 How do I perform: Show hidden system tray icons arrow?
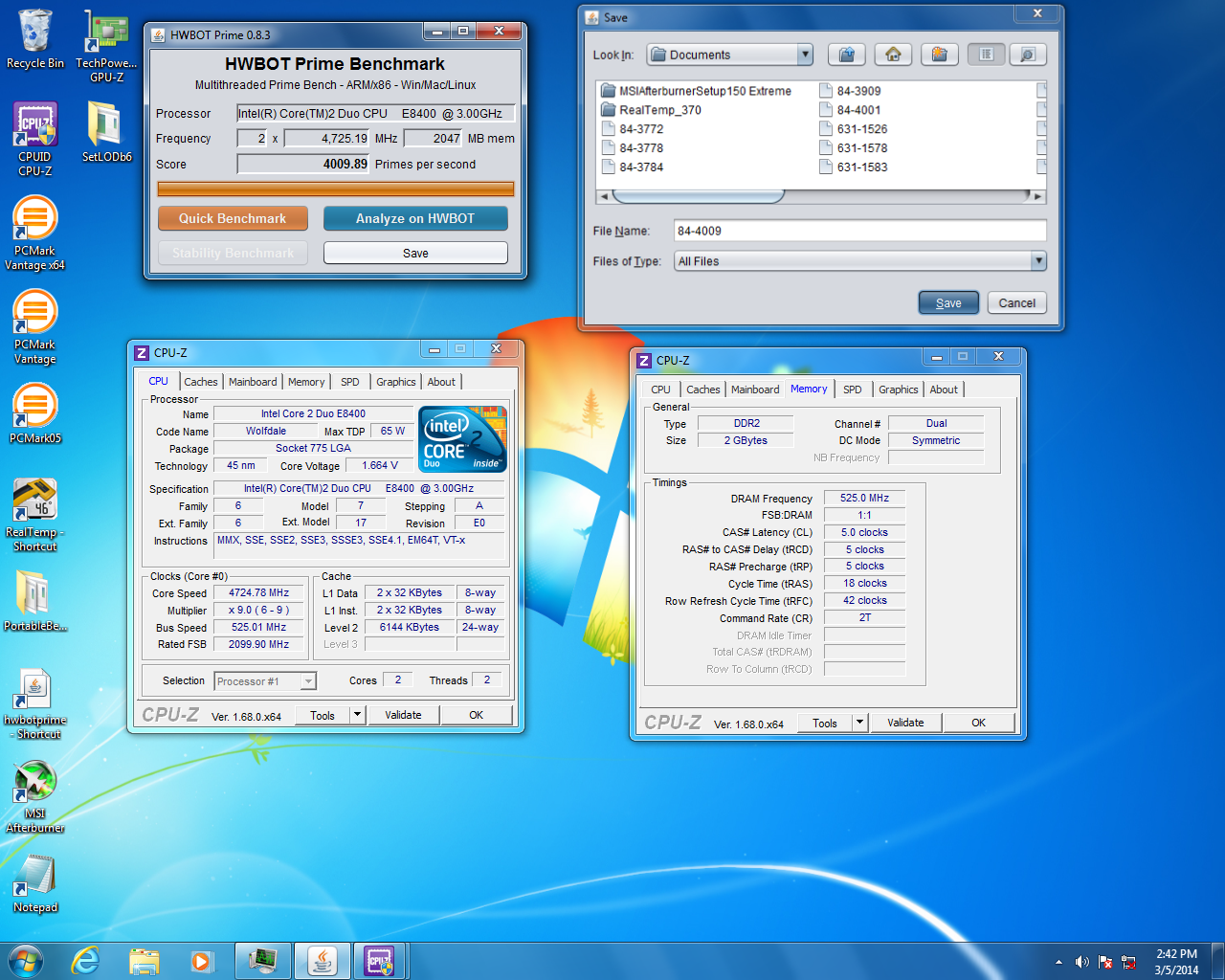pyautogui.click(x=1058, y=962)
